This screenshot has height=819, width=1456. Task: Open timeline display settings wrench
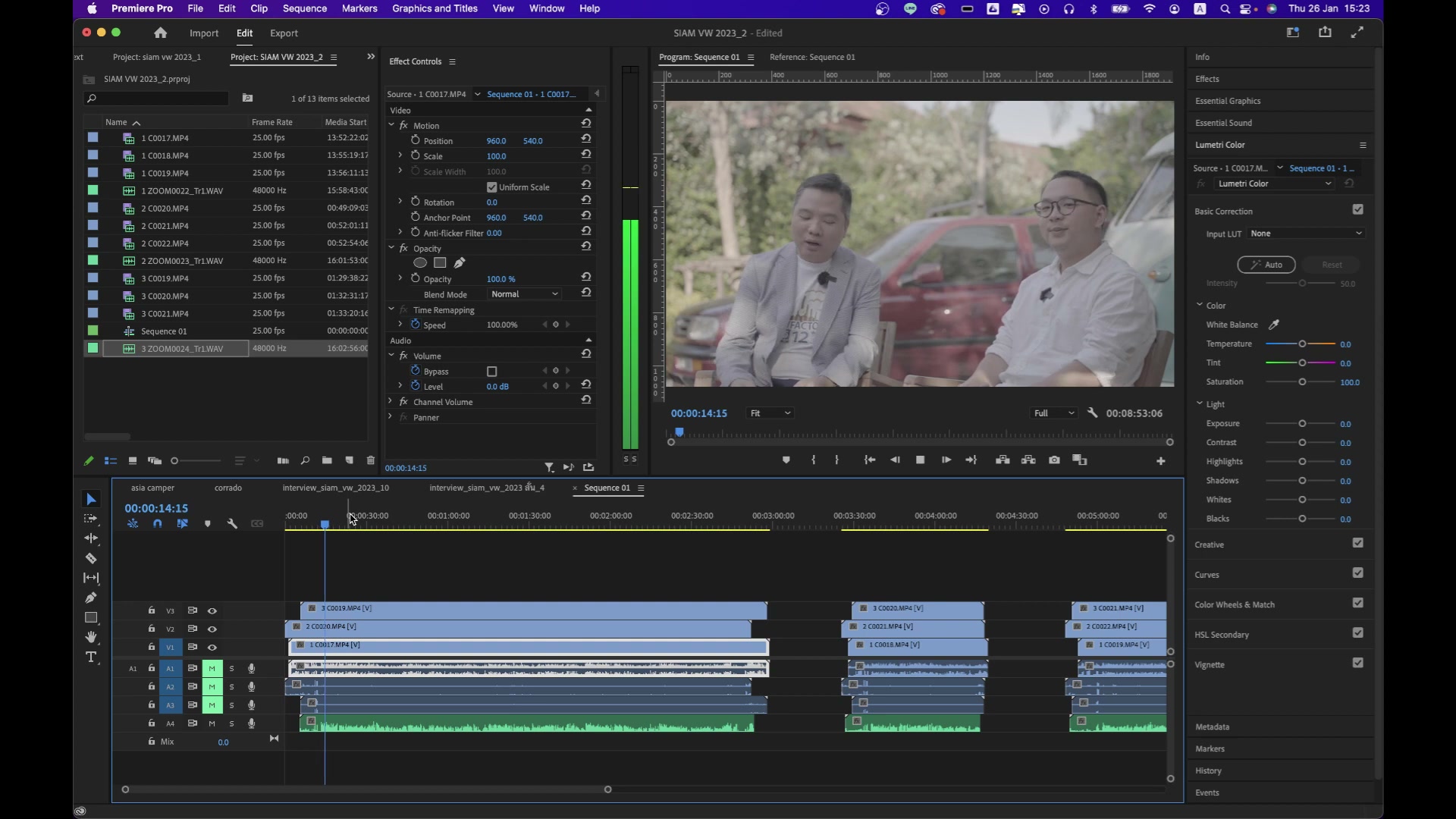(x=232, y=523)
